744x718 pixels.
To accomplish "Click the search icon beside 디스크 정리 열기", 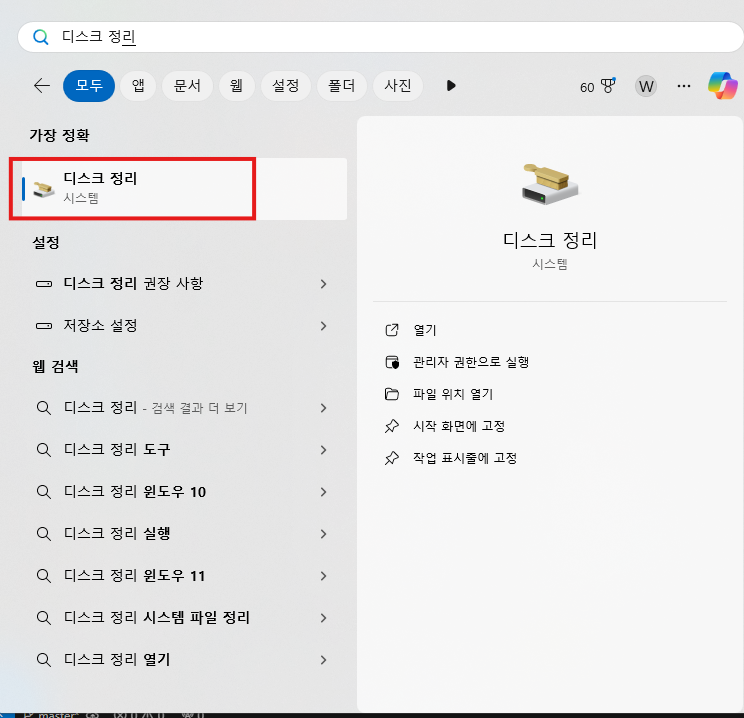I will click(x=44, y=660).
